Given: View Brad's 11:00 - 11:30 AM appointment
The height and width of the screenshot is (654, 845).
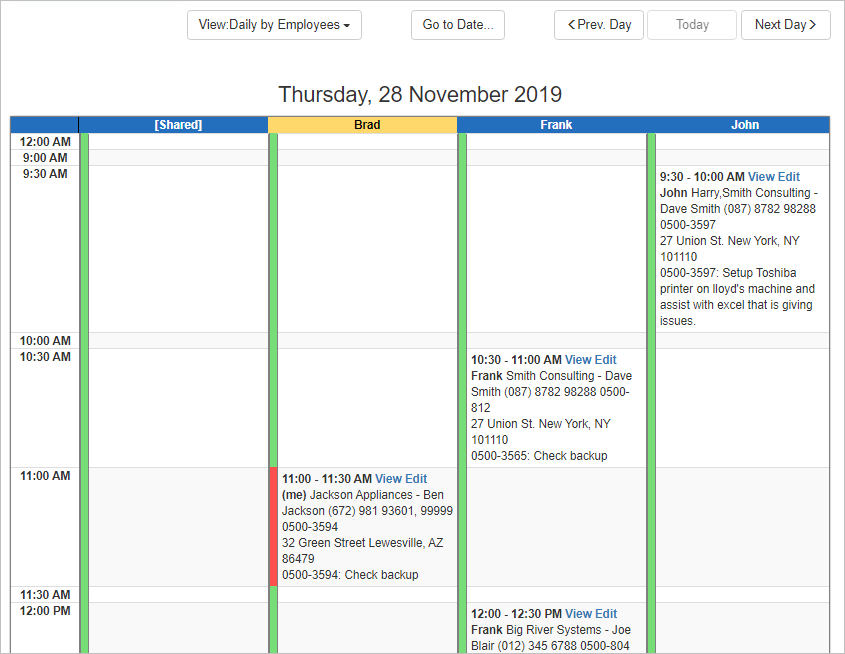Looking at the screenshot, I should (388, 479).
